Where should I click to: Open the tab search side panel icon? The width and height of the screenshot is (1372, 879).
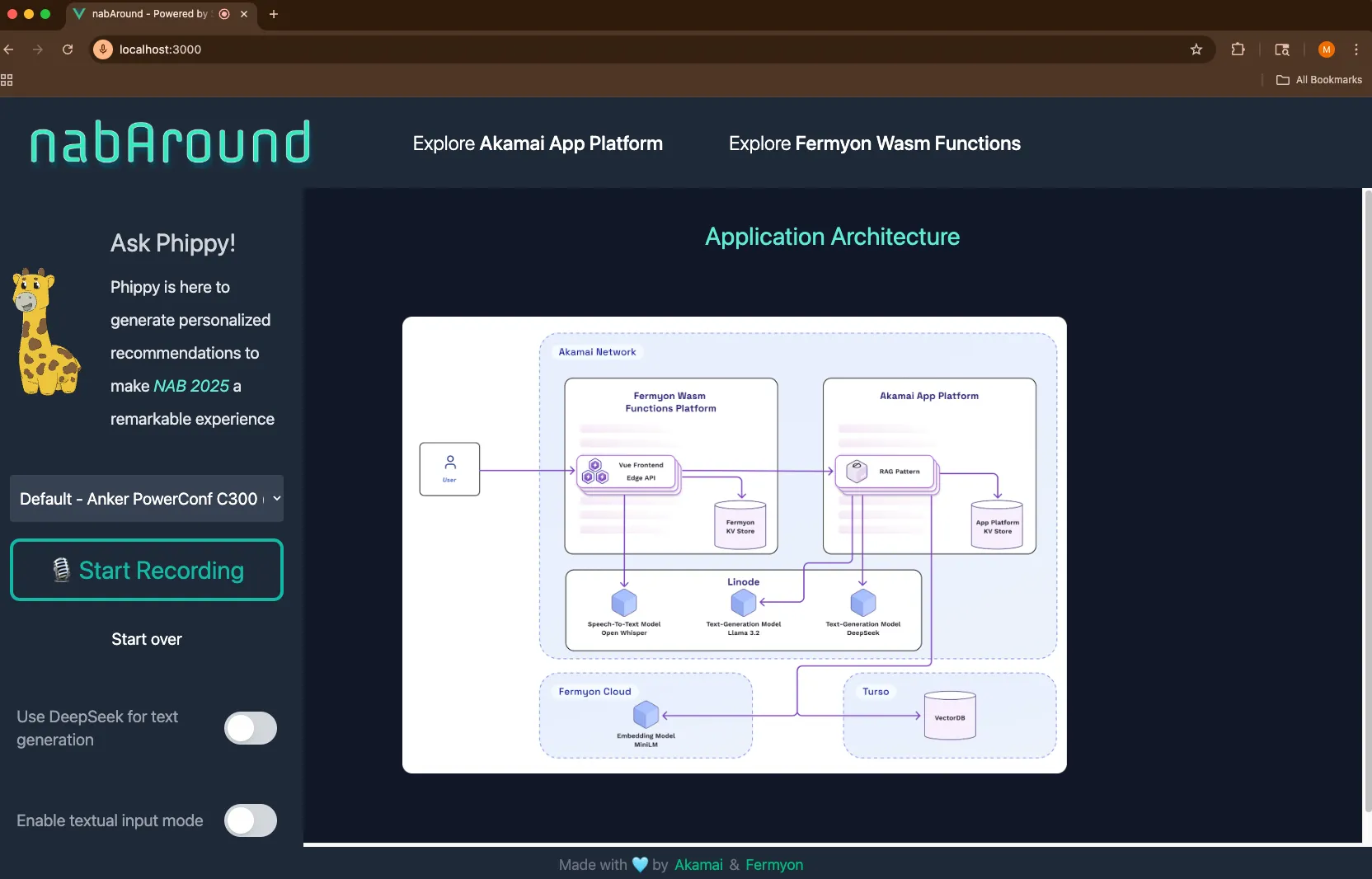tap(1282, 49)
